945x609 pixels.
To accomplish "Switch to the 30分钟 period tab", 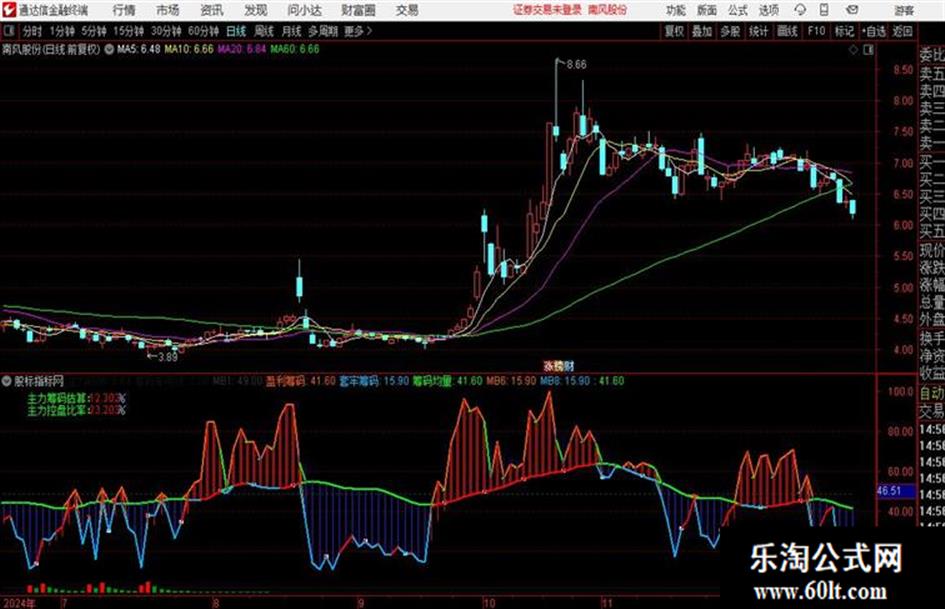I will point(166,31).
